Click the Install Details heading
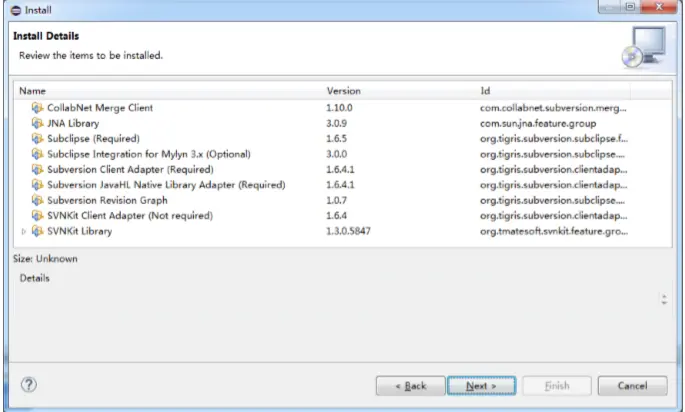Screen dimensions: 685x412 pyautogui.click(x=46, y=36)
